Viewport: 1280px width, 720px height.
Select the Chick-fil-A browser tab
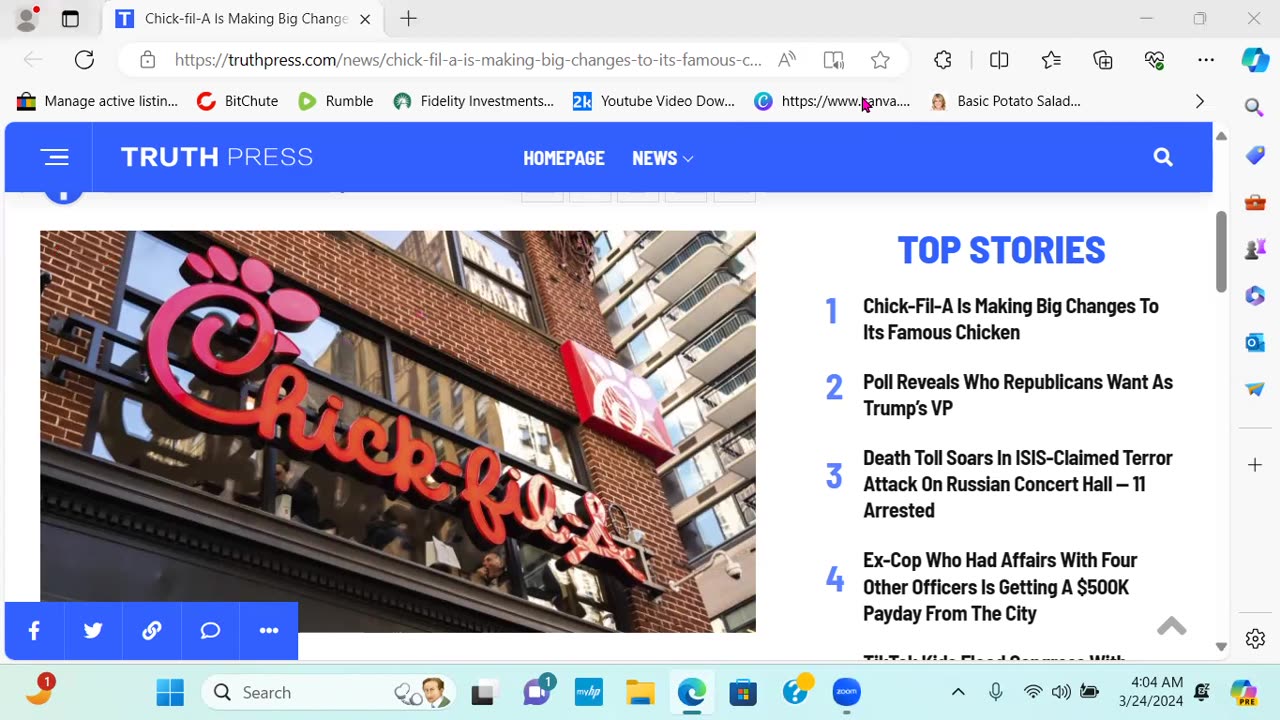pyautogui.click(x=243, y=19)
